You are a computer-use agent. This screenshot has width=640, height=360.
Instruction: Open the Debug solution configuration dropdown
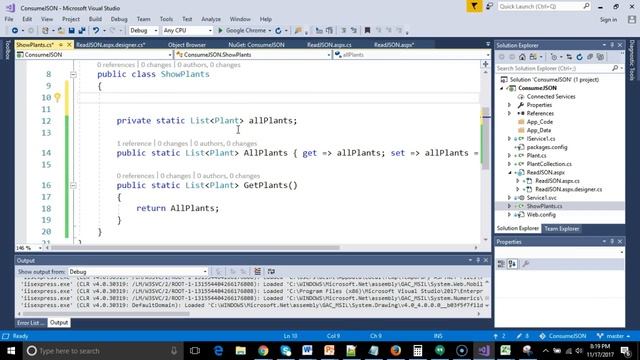click(x=144, y=31)
